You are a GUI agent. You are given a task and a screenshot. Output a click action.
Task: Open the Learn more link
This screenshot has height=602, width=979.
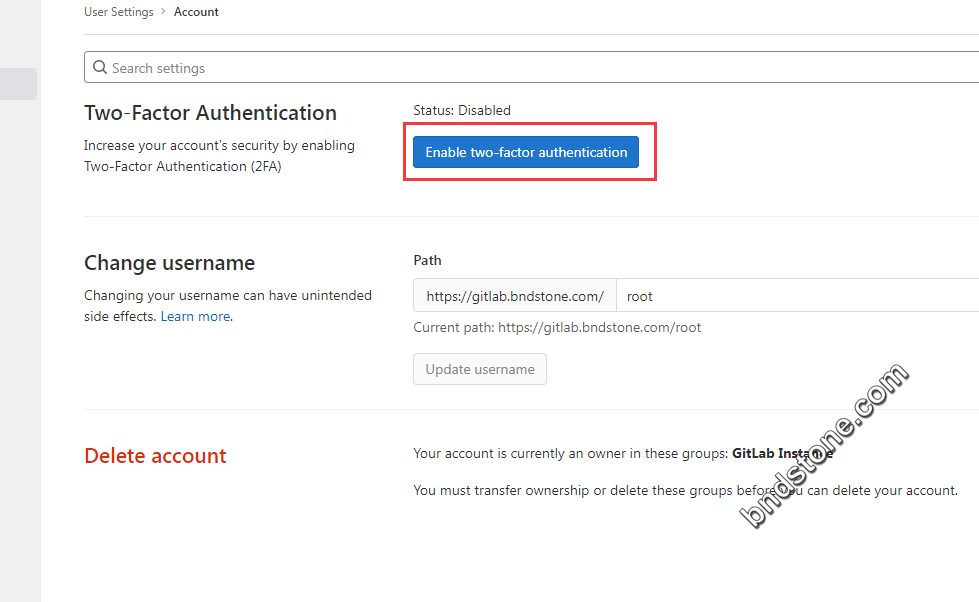click(195, 317)
